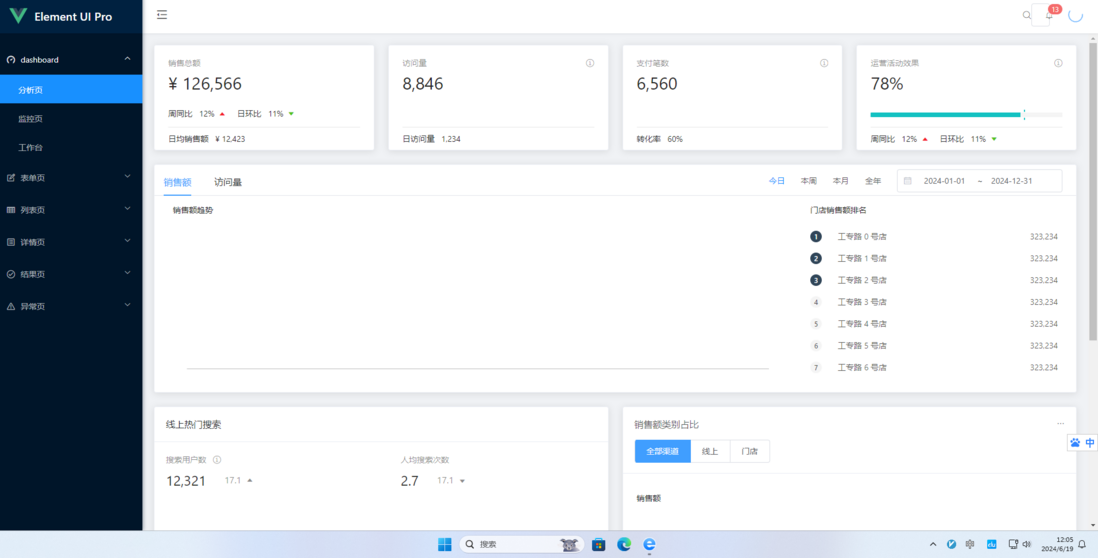Select ranking row 工专路 3 号店

click(x=933, y=302)
